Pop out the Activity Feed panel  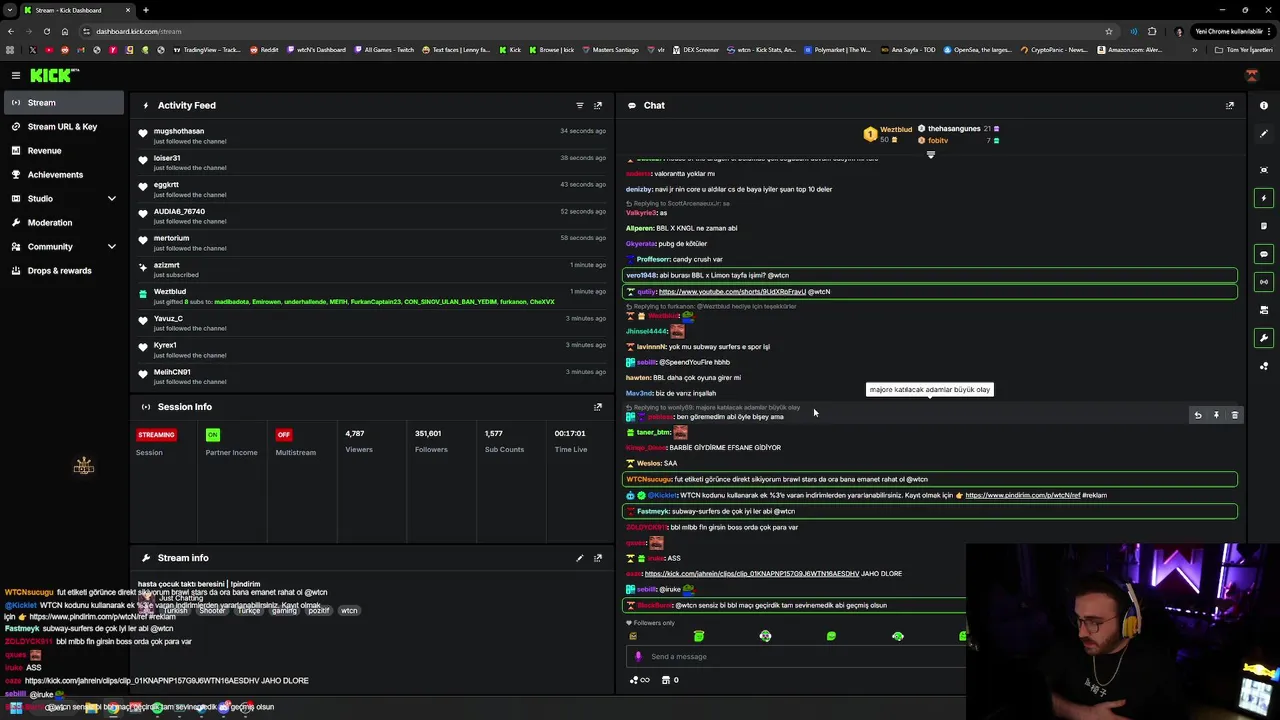click(x=598, y=105)
